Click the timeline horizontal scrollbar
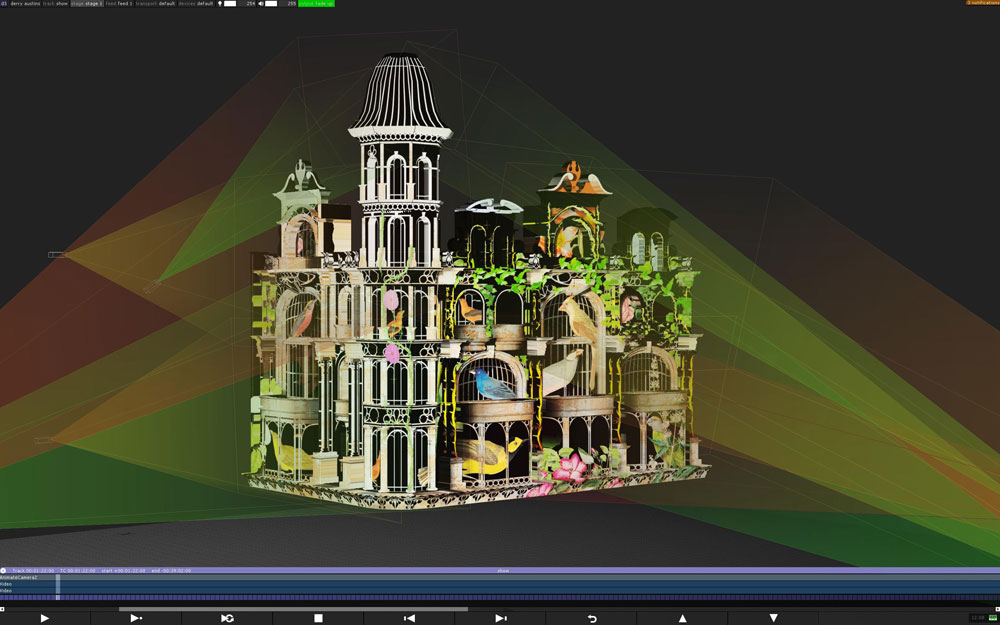 (292, 608)
